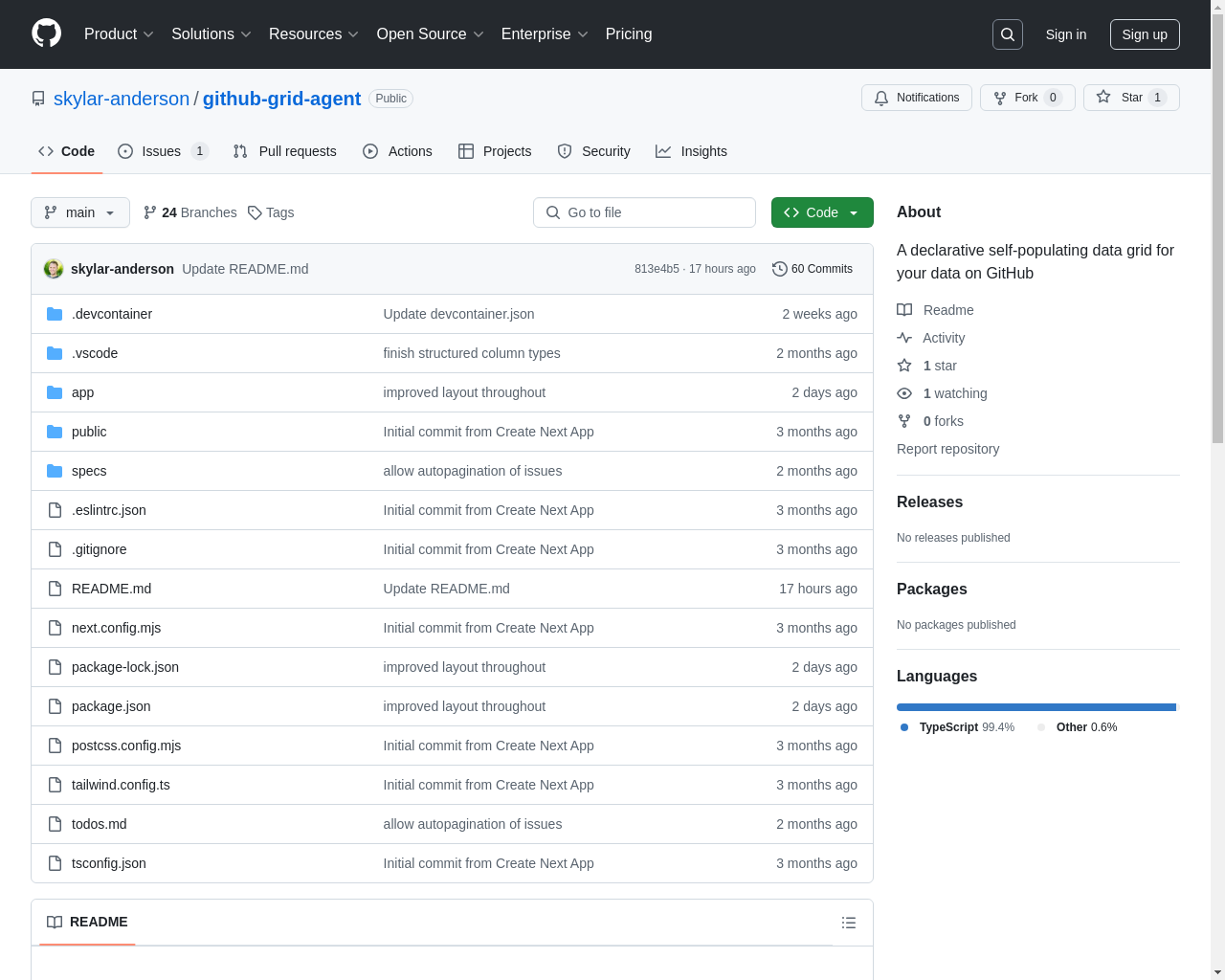Select the Code repository tab
The height and width of the screenshot is (980, 1225).
pyautogui.click(x=67, y=151)
